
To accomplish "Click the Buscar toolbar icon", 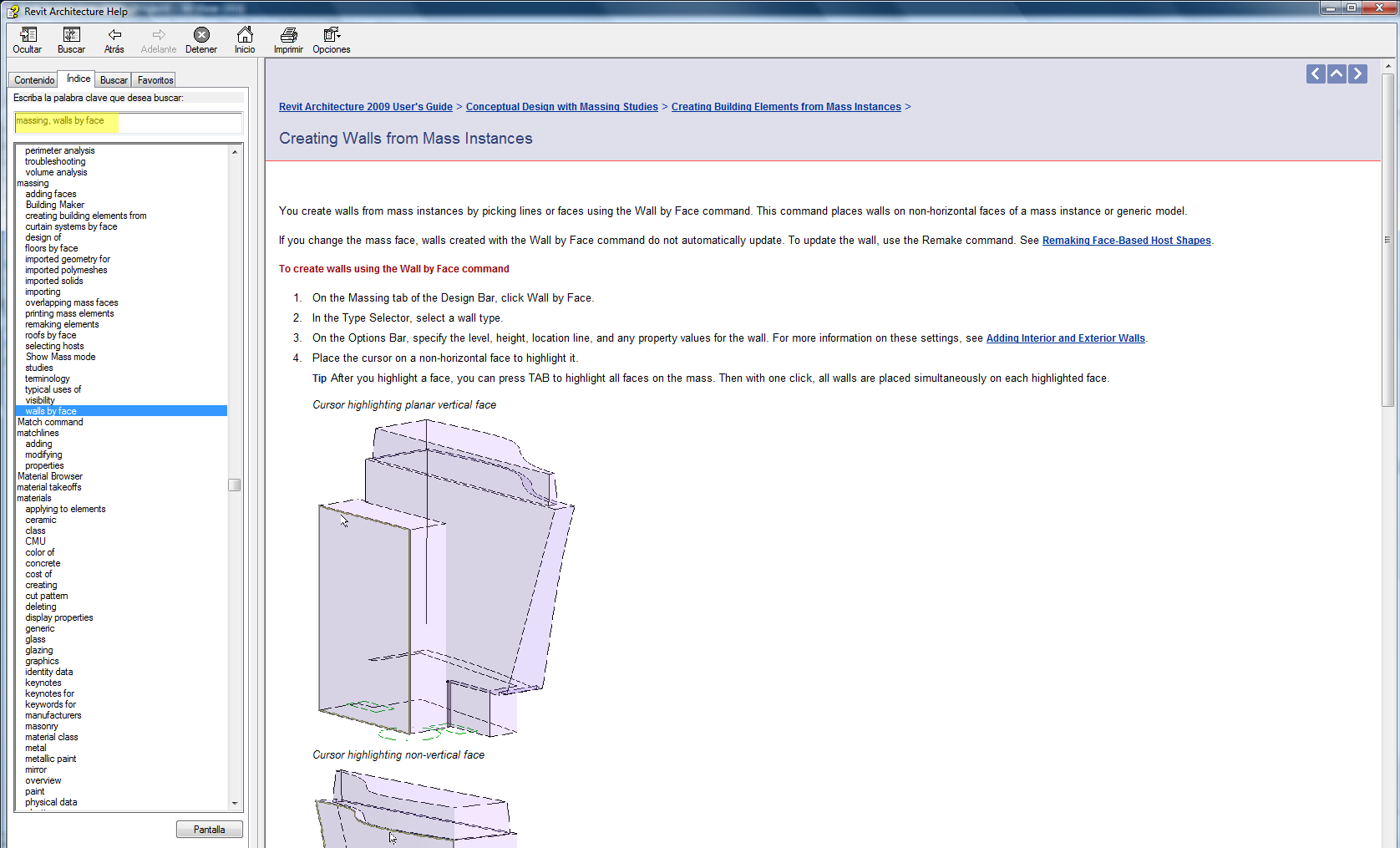I will pyautogui.click(x=71, y=39).
